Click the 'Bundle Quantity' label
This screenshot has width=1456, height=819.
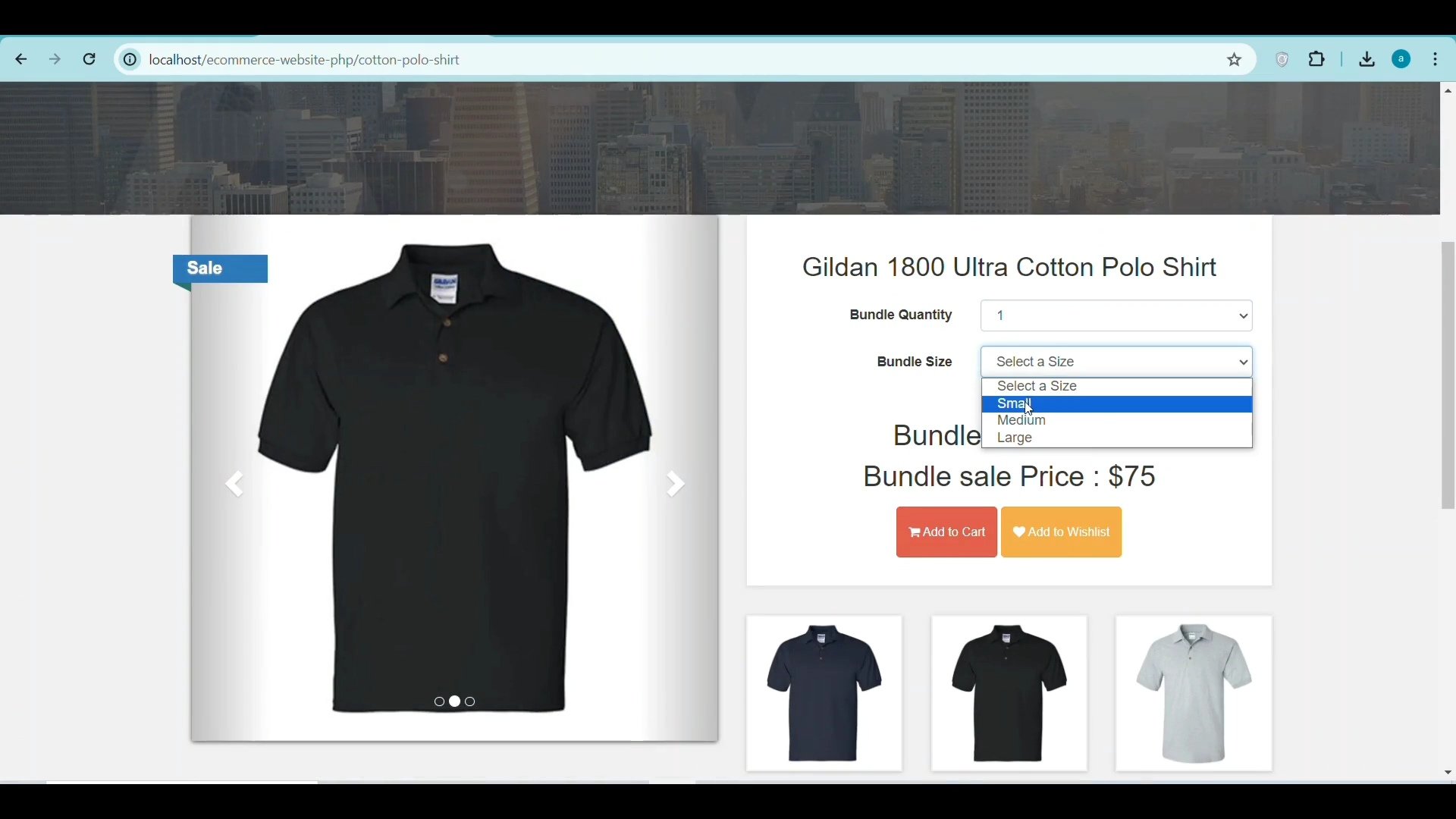pyautogui.click(x=901, y=315)
